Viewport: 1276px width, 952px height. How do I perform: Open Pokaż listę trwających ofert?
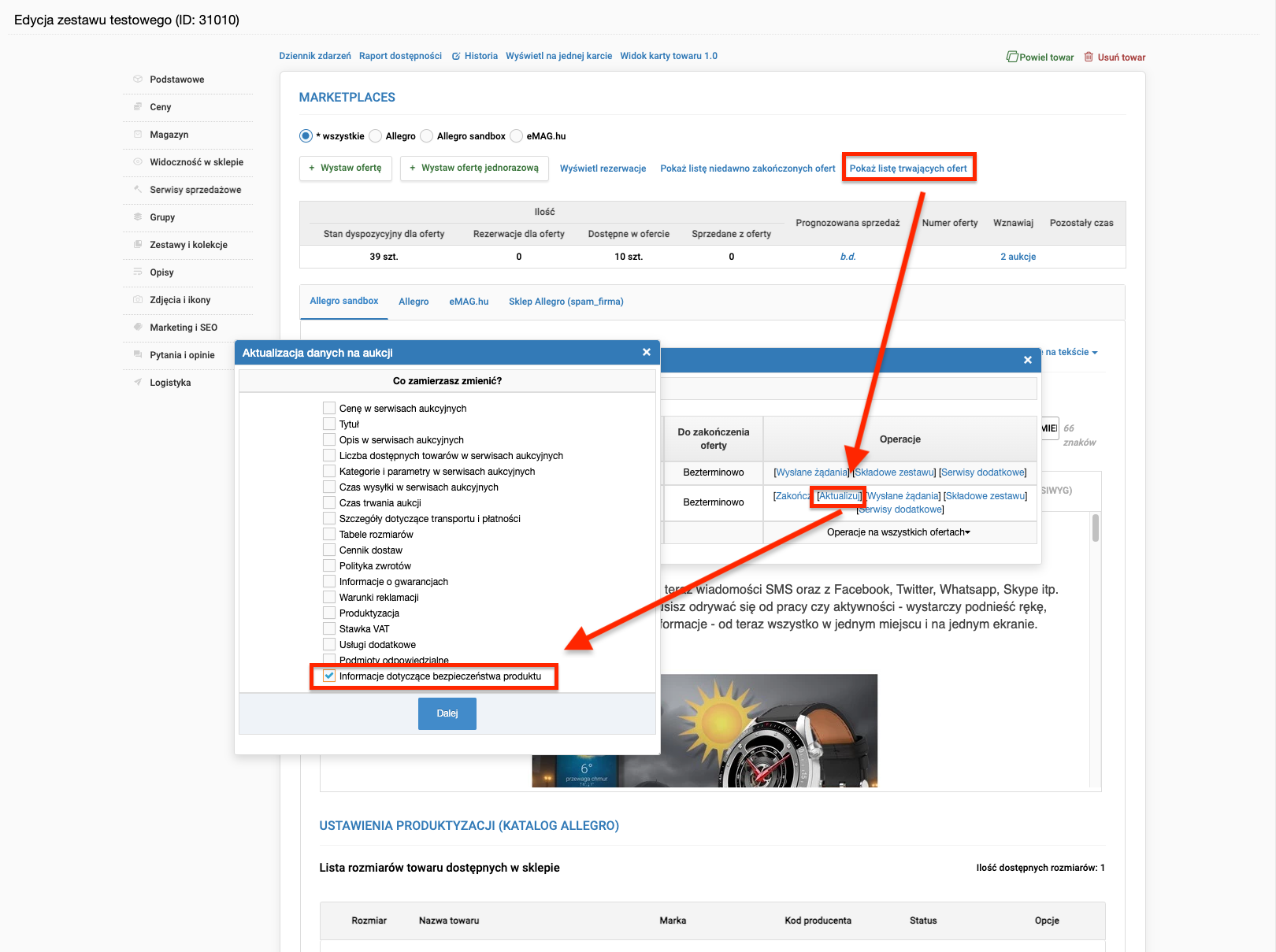(908, 169)
